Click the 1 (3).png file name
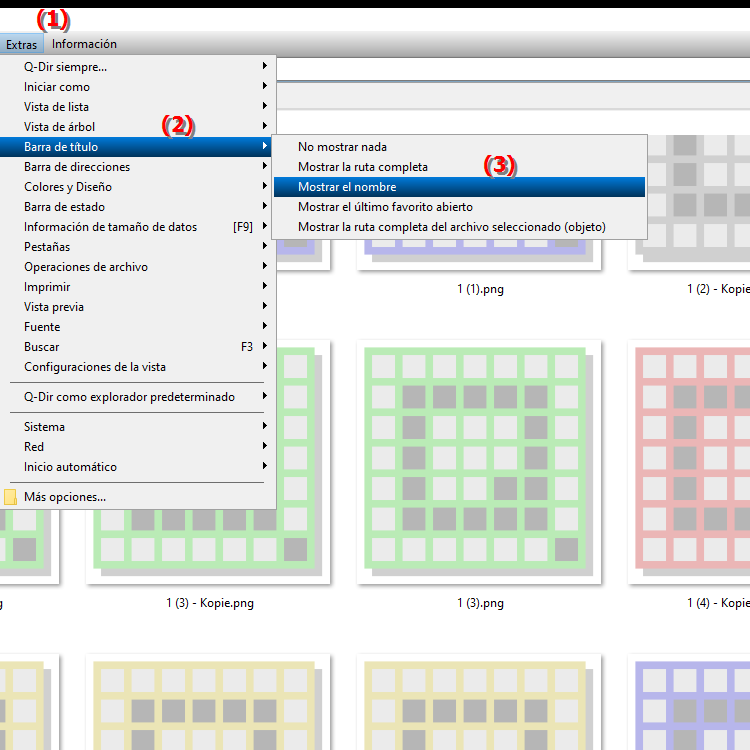Screen dimensions: 750x750 coord(480,603)
